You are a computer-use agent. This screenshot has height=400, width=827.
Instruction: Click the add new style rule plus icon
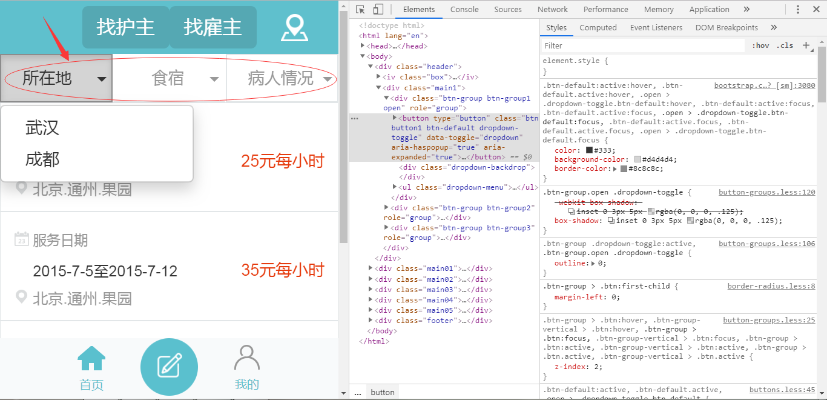804,45
